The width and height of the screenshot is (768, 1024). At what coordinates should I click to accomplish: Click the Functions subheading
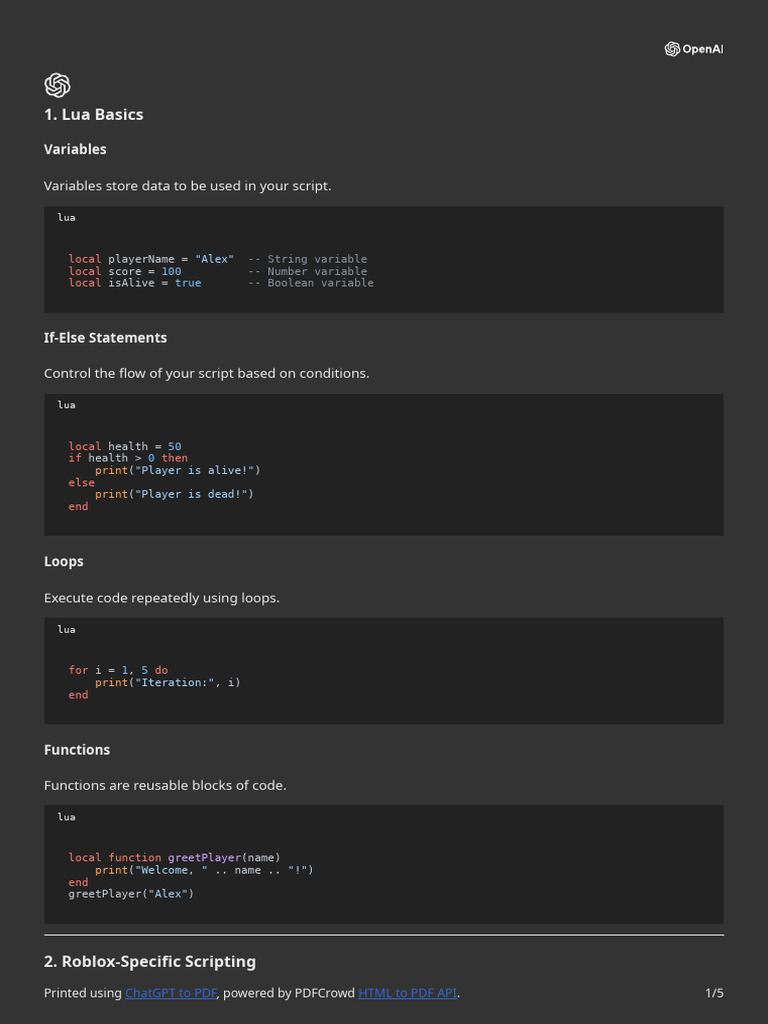tap(77, 750)
